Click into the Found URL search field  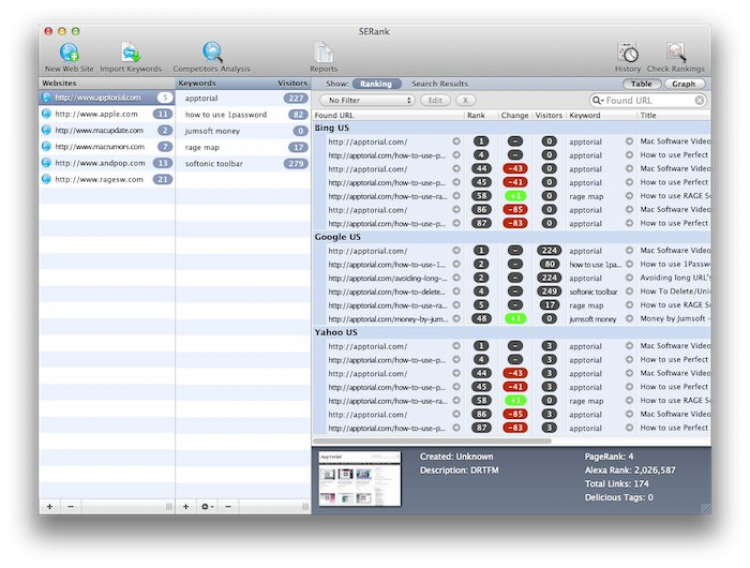(x=649, y=100)
